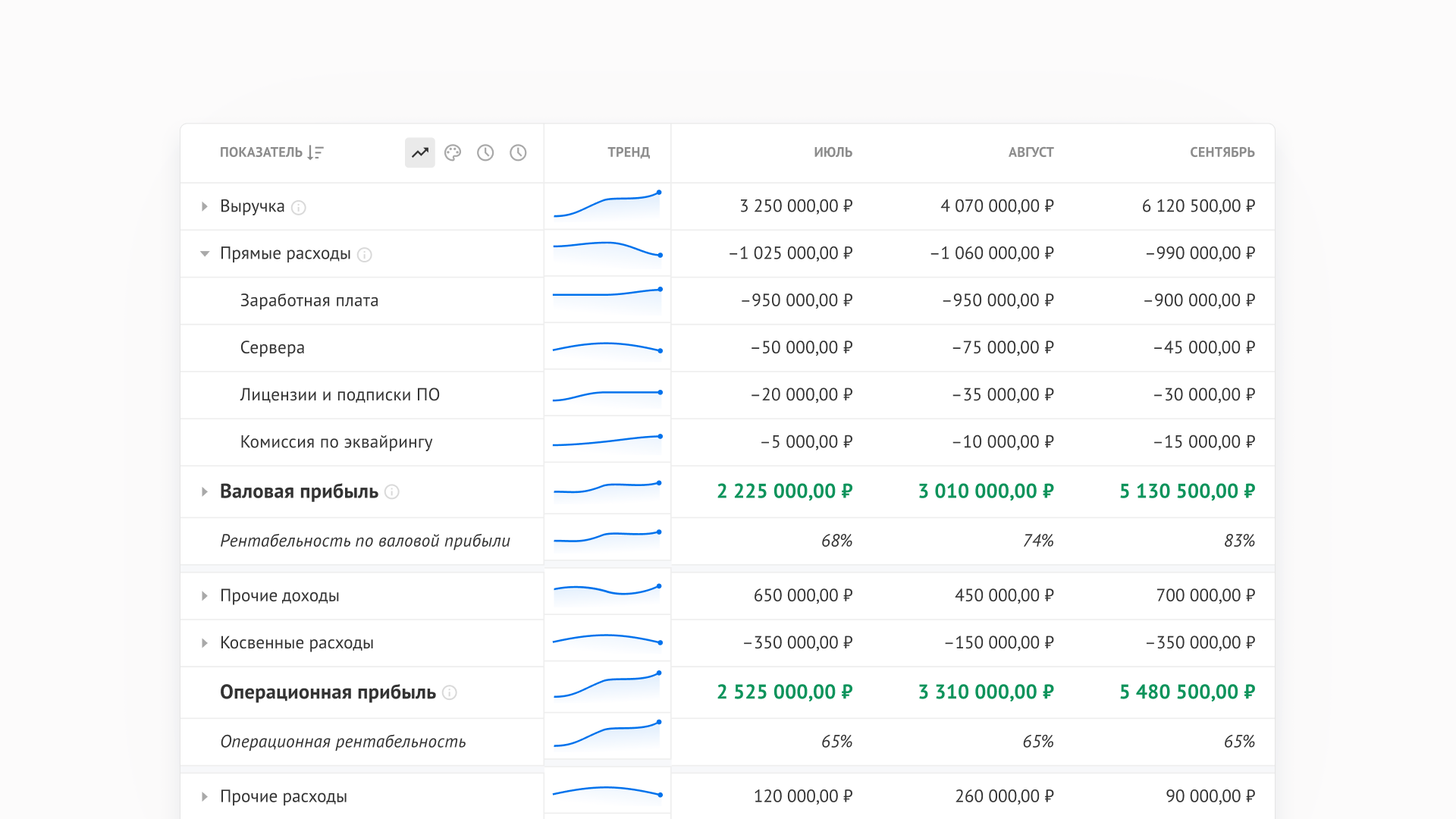Viewport: 1456px width, 819px height.
Task: Expand the Косвенные расходы row
Action: coord(204,643)
